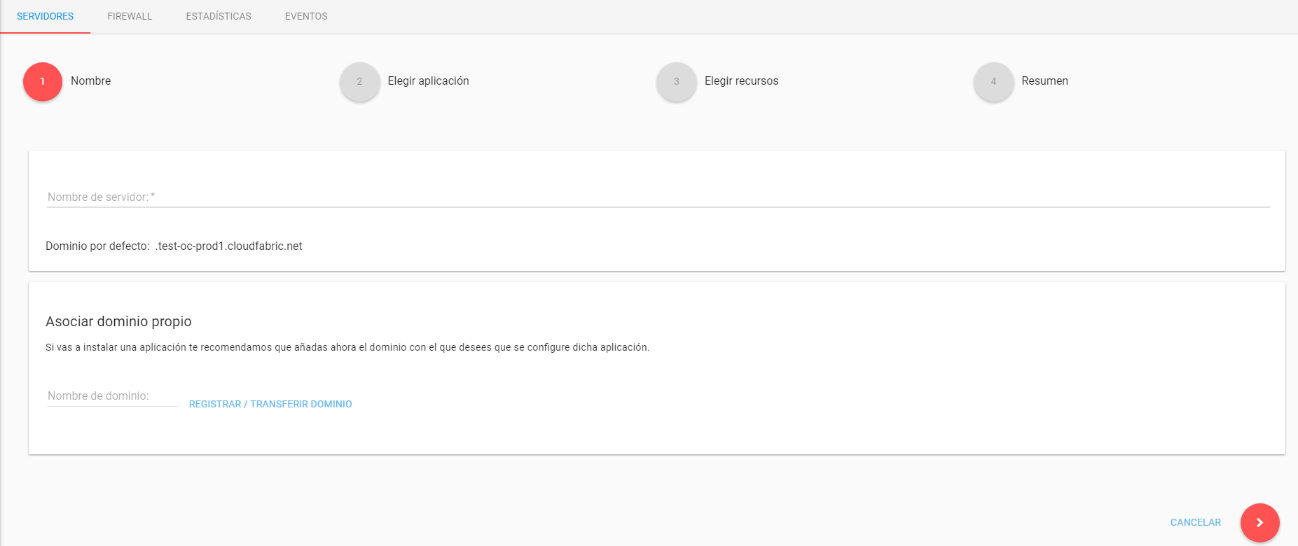Advance with the red next arrow button

(1260, 523)
